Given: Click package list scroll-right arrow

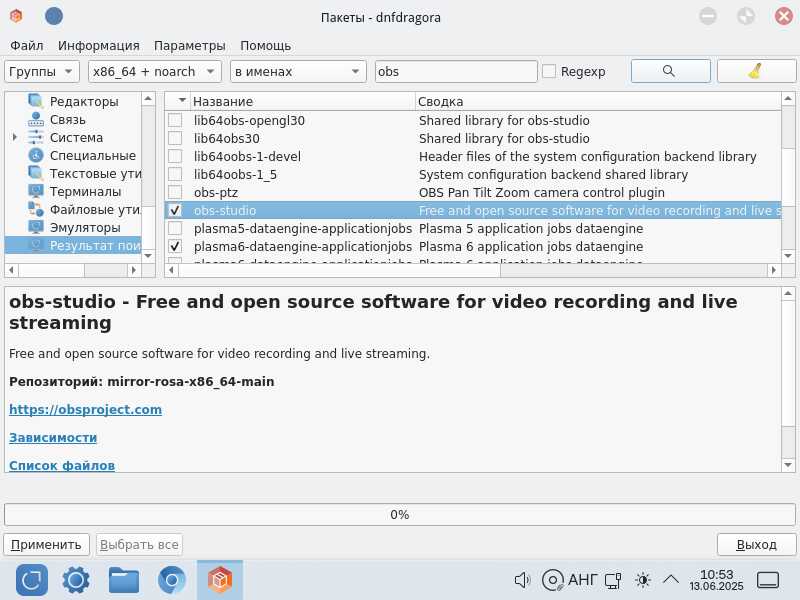Looking at the screenshot, I should coord(774,270).
